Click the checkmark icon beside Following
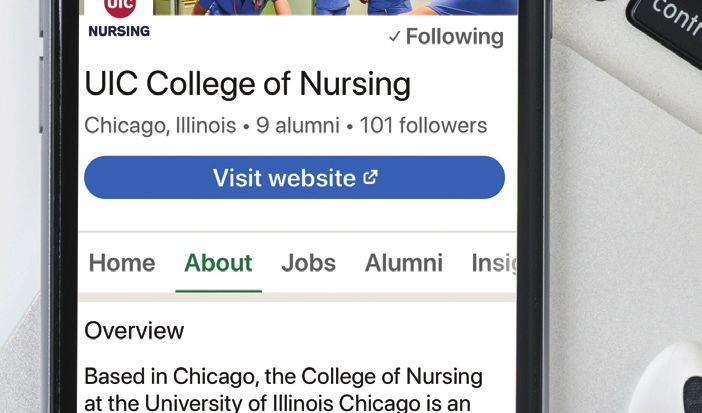702x413 pixels. point(394,37)
